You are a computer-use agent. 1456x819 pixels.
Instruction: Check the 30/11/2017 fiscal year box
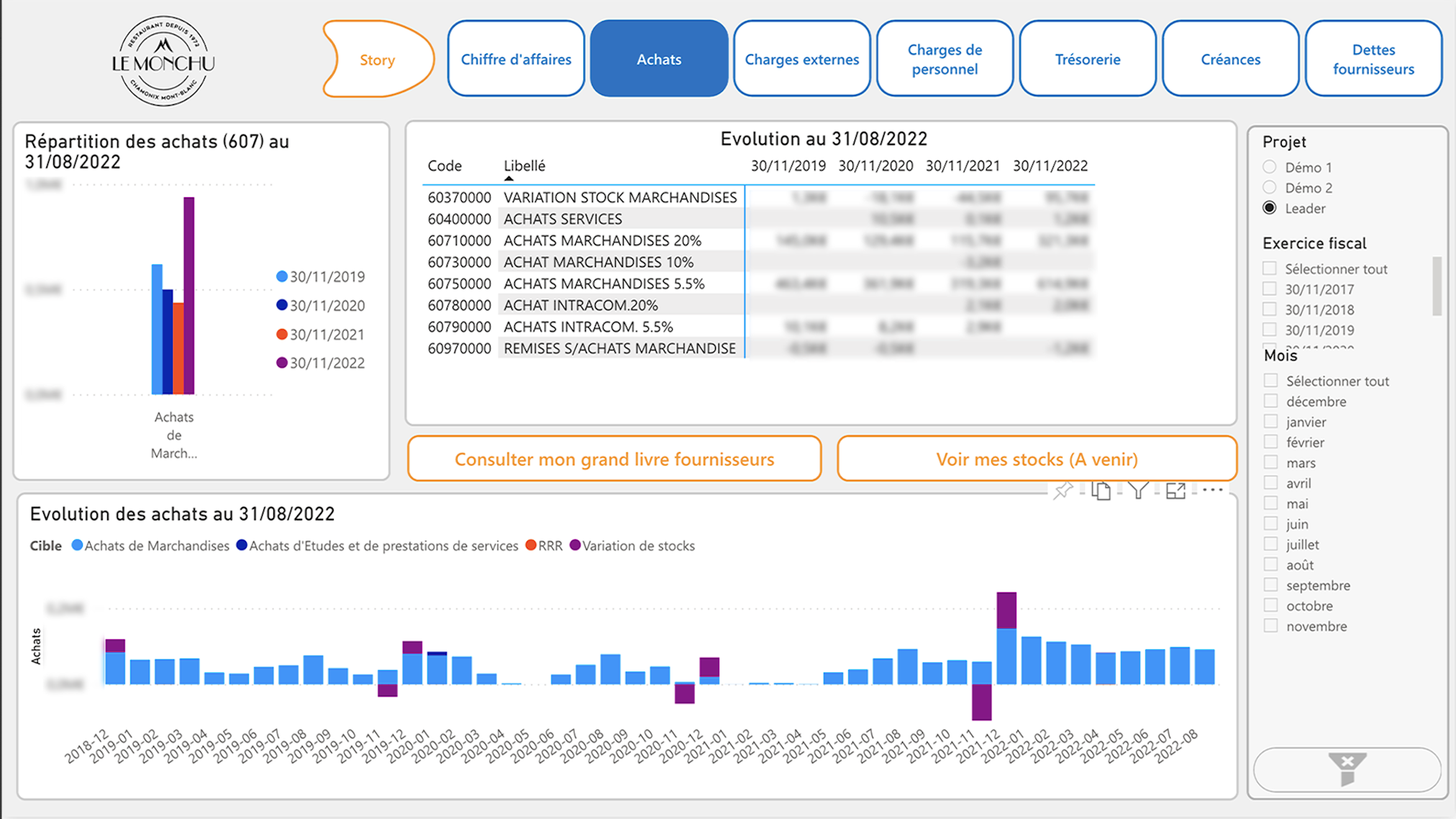tap(1270, 289)
